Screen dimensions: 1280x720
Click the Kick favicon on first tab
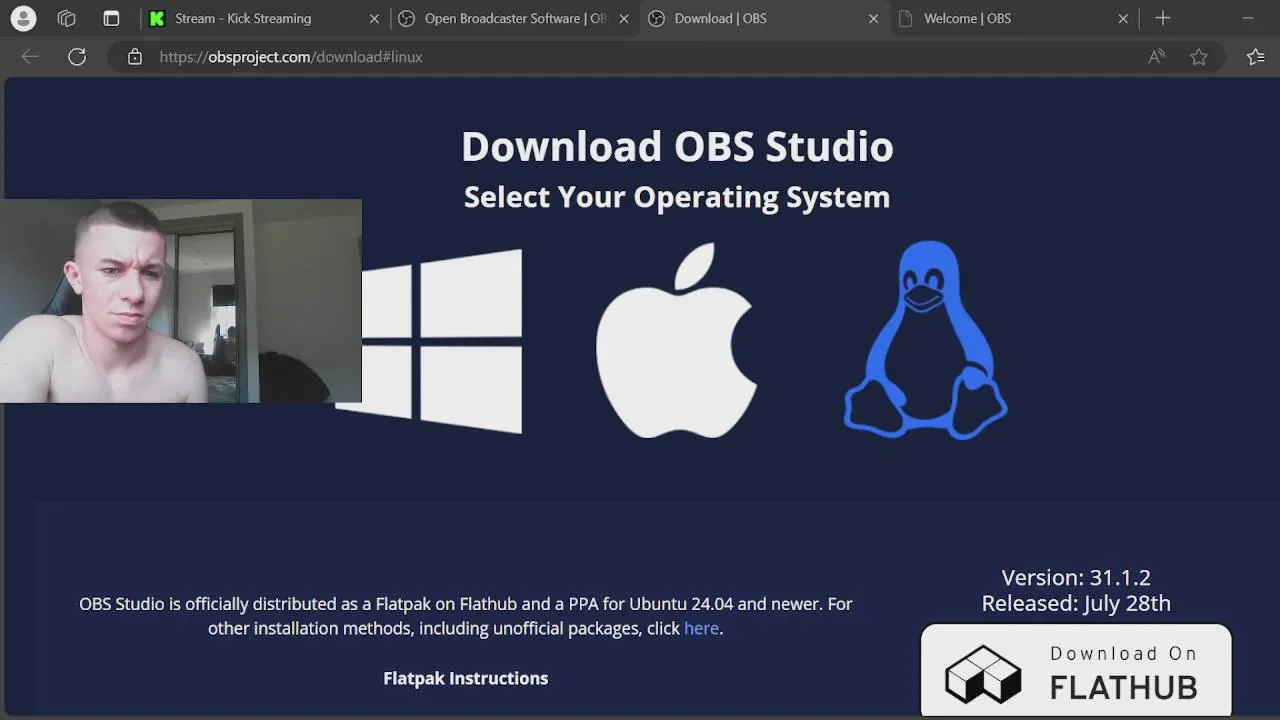(157, 18)
